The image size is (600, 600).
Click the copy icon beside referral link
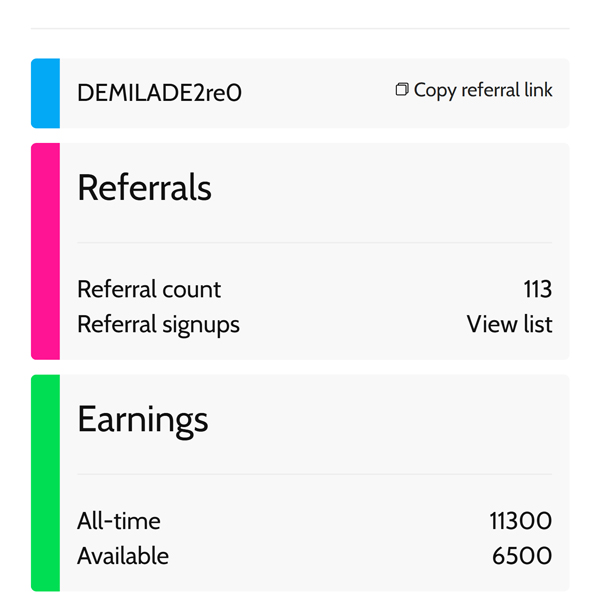click(x=402, y=90)
